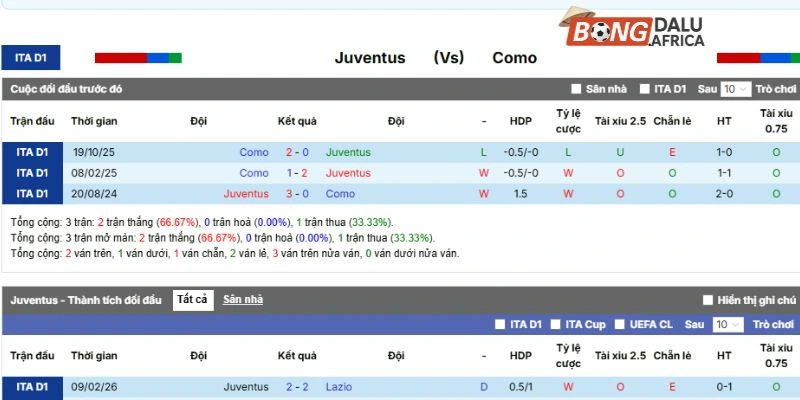The width and height of the screenshot is (800, 400).
Task: Click the blue segment of left form bar
Action: pos(158,58)
